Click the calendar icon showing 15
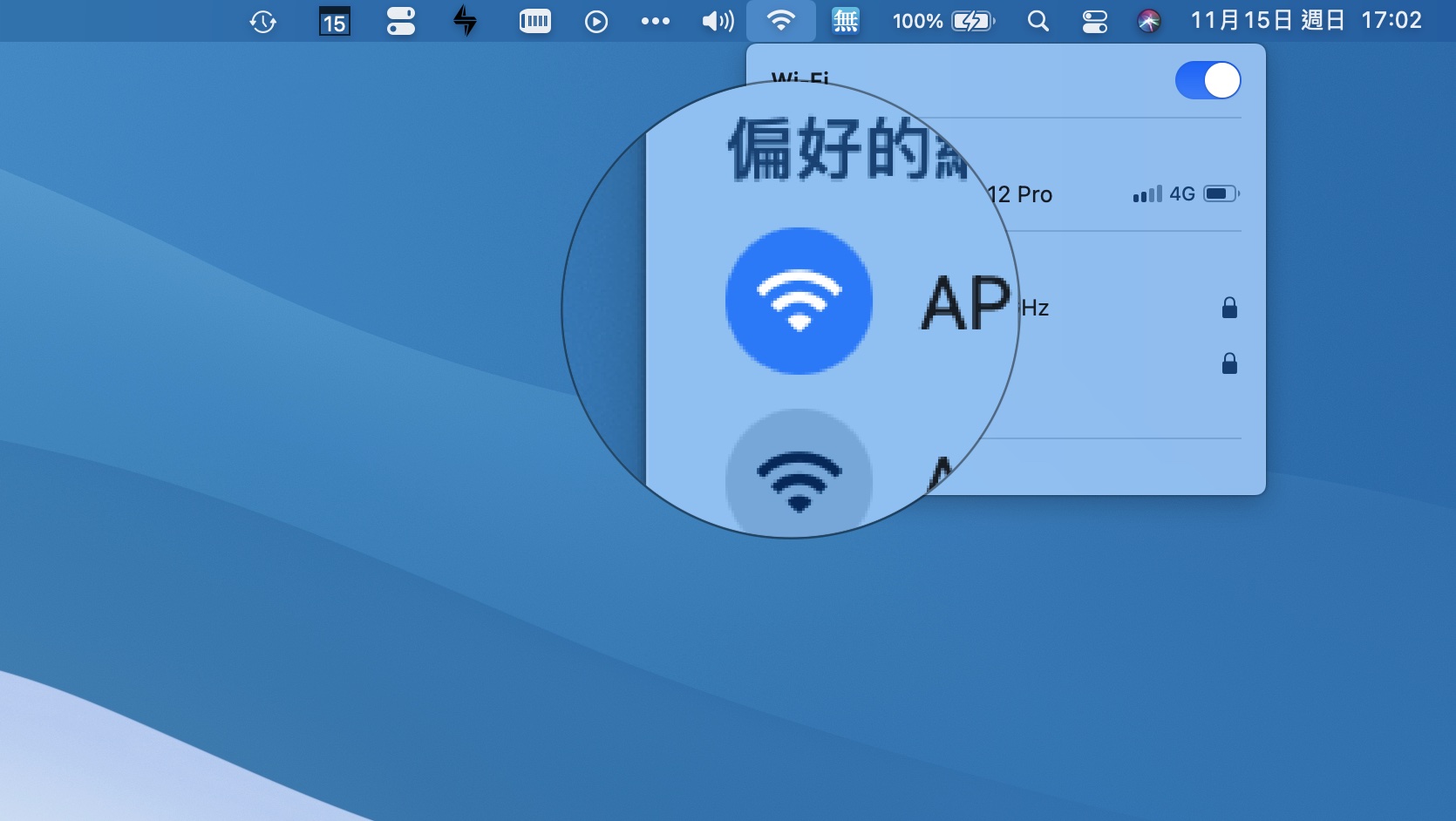Screen dimensions: 1456x821 coord(334,21)
